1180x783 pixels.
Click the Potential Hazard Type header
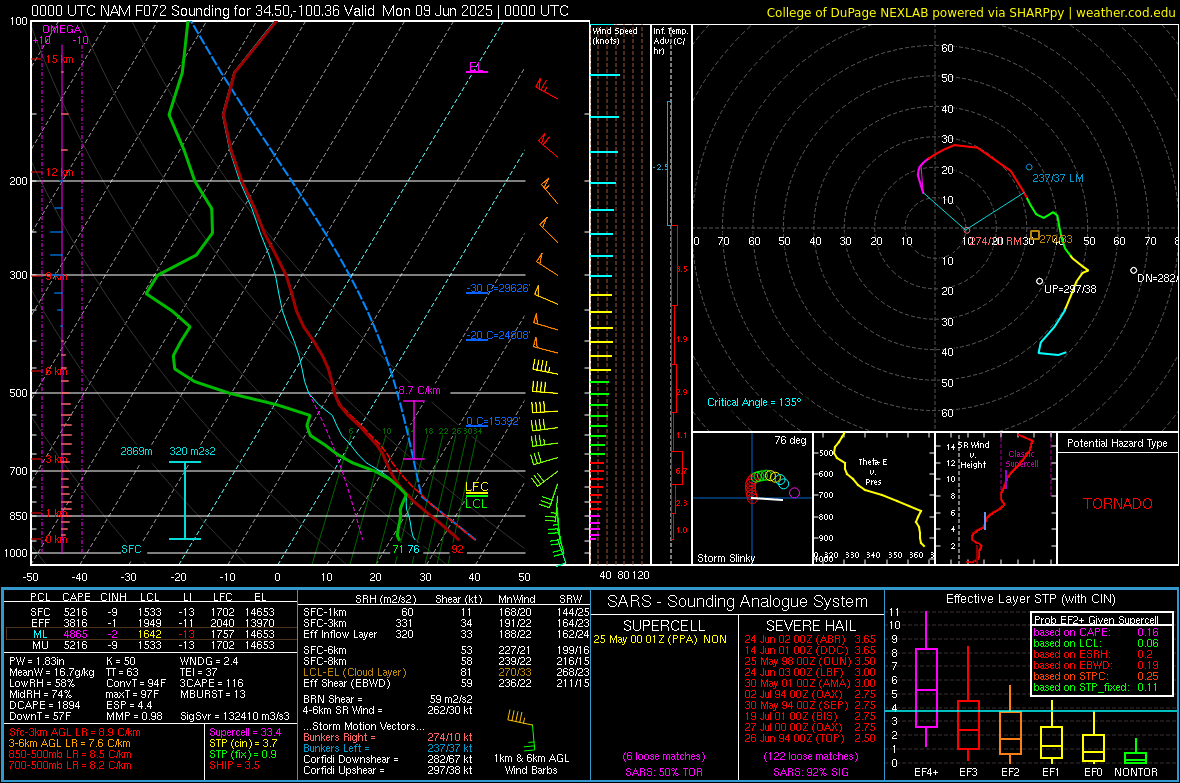pyautogui.click(x=1117, y=443)
